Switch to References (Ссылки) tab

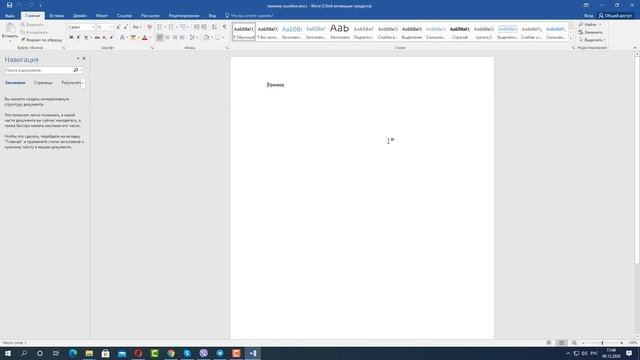(124, 16)
